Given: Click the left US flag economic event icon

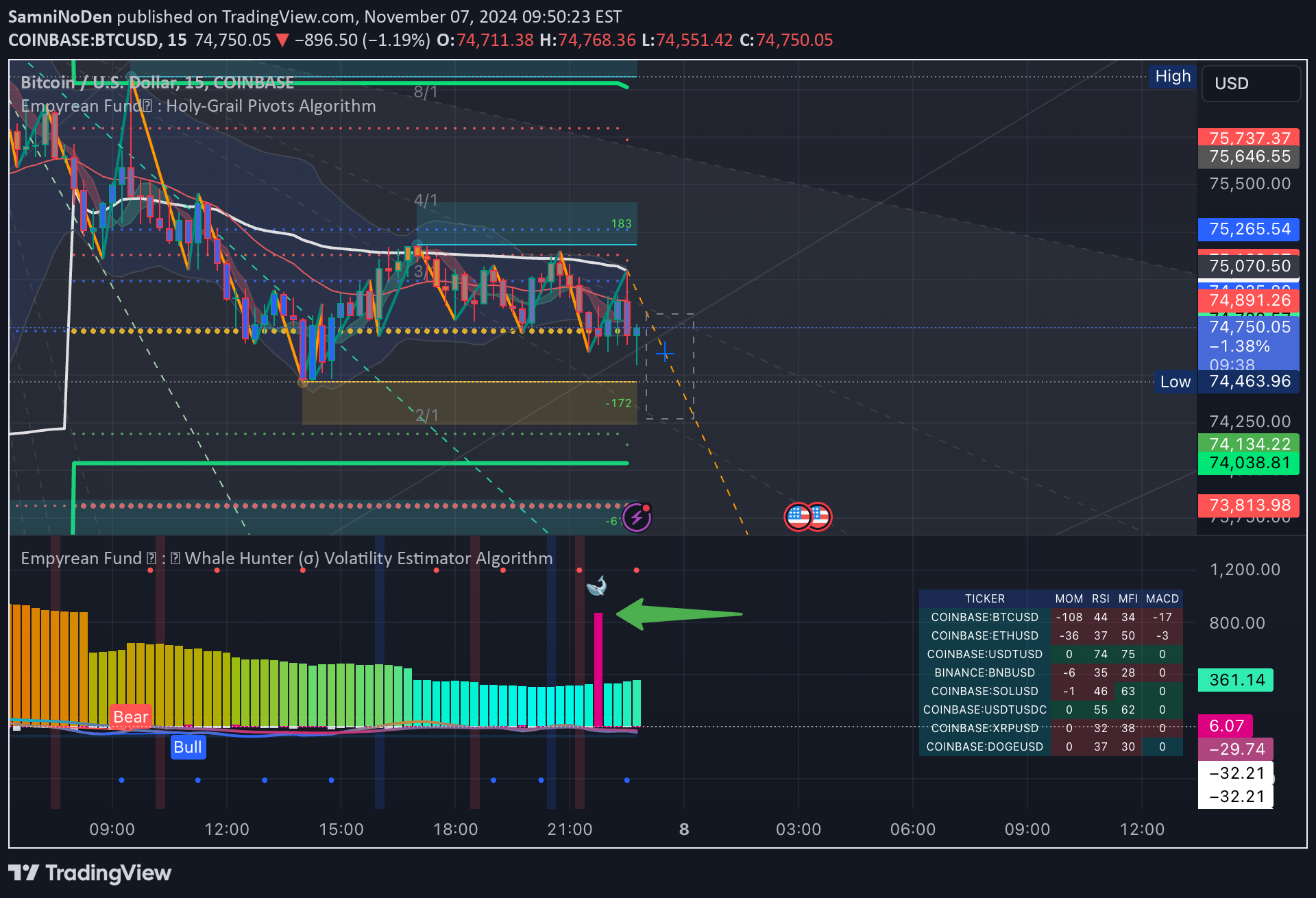Looking at the screenshot, I should point(798,517).
